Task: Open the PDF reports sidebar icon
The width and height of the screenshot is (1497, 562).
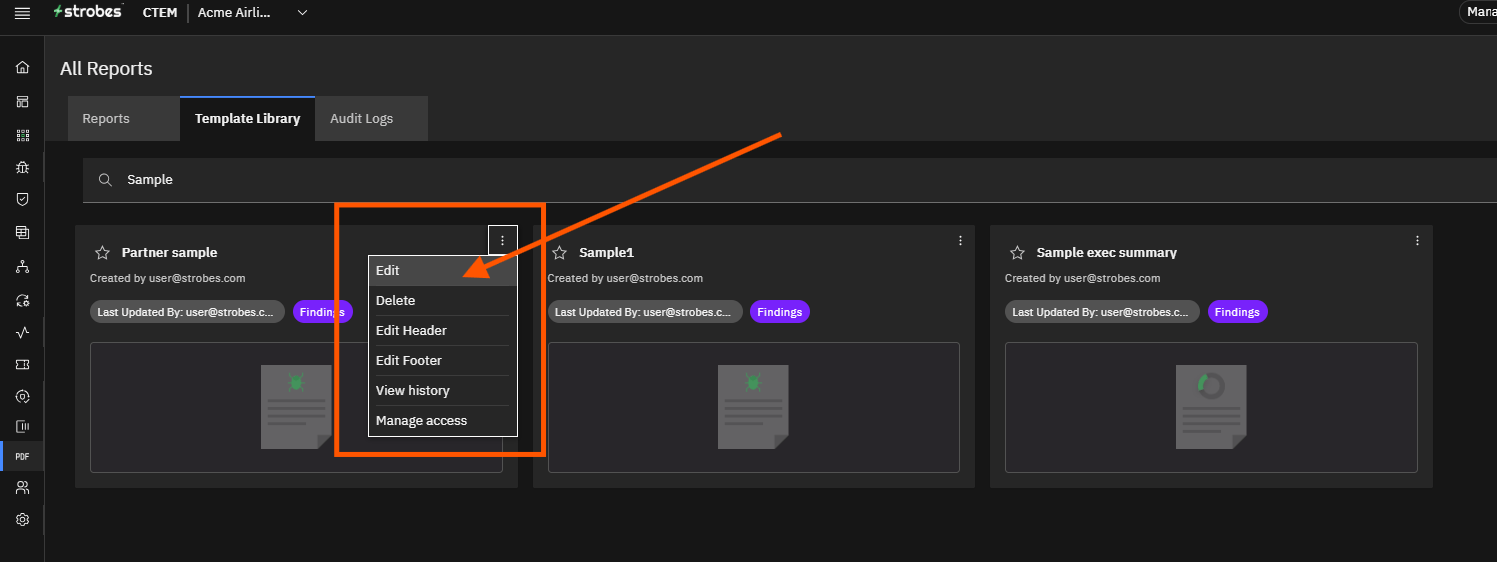Action: pos(22,456)
